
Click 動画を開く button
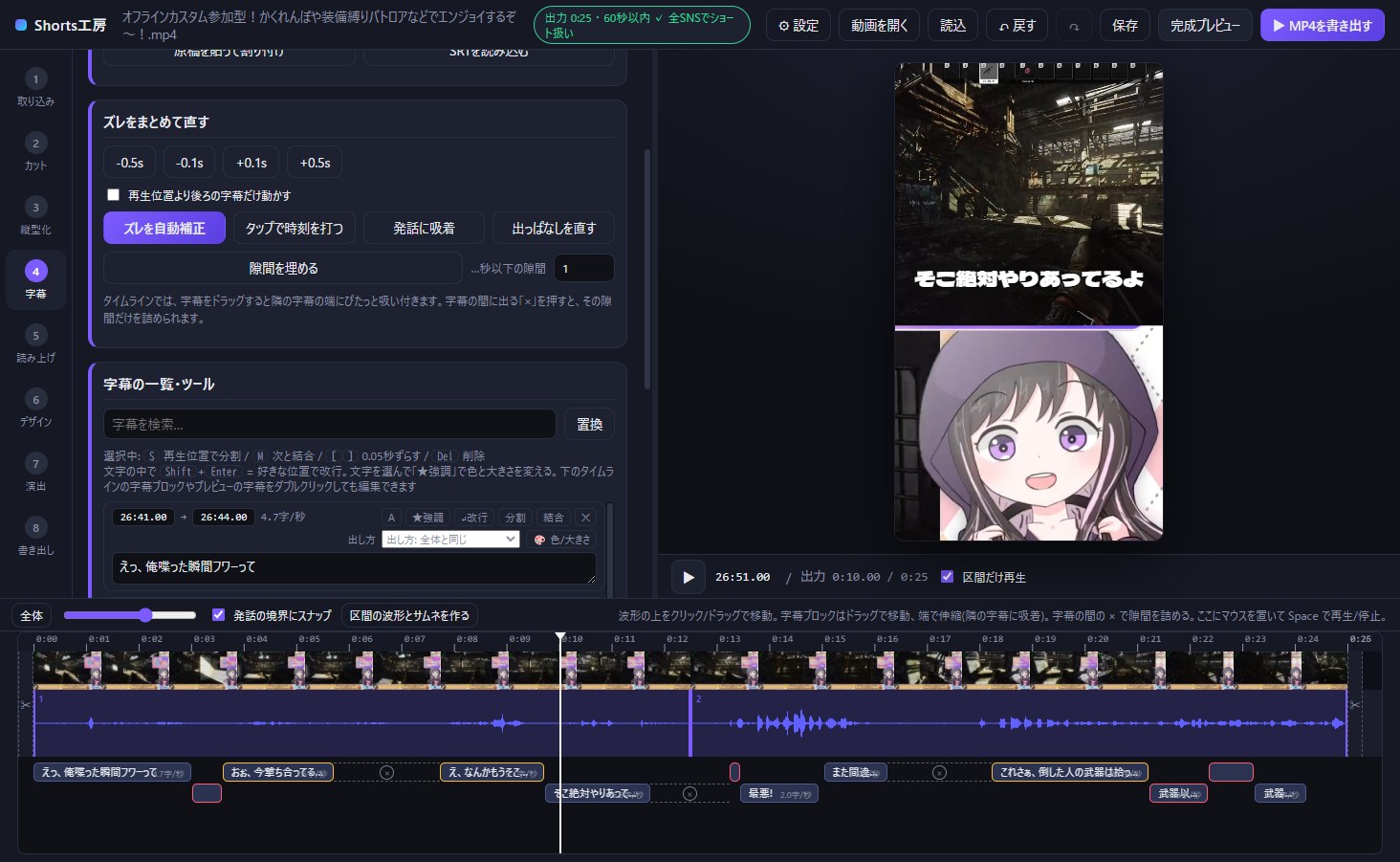879,26
